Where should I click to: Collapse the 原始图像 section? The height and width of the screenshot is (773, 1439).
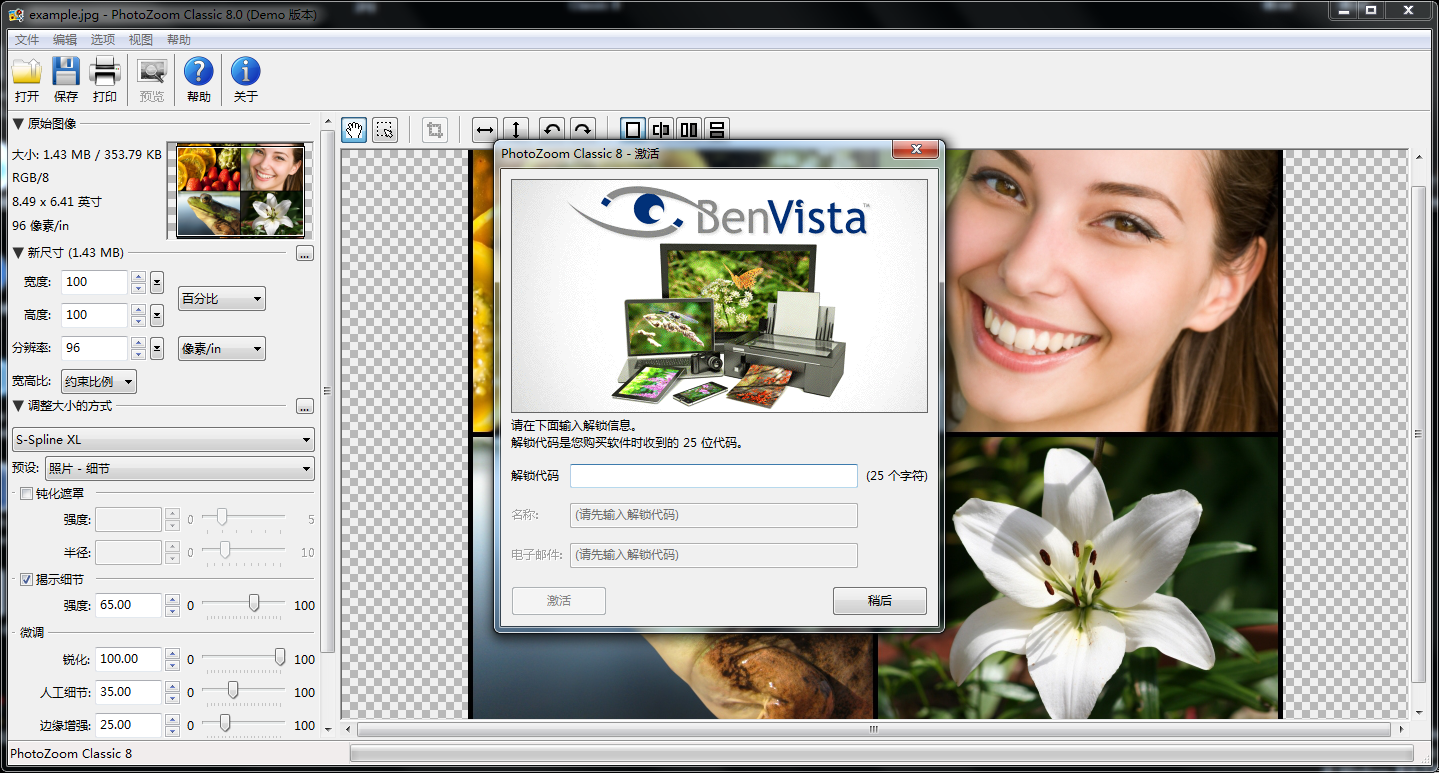coord(17,124)
